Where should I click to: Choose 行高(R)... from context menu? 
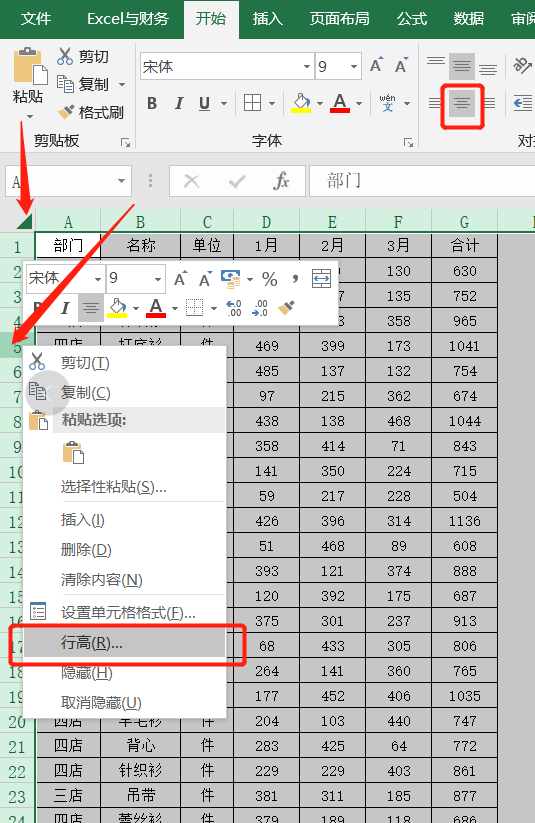click(125, 642)
